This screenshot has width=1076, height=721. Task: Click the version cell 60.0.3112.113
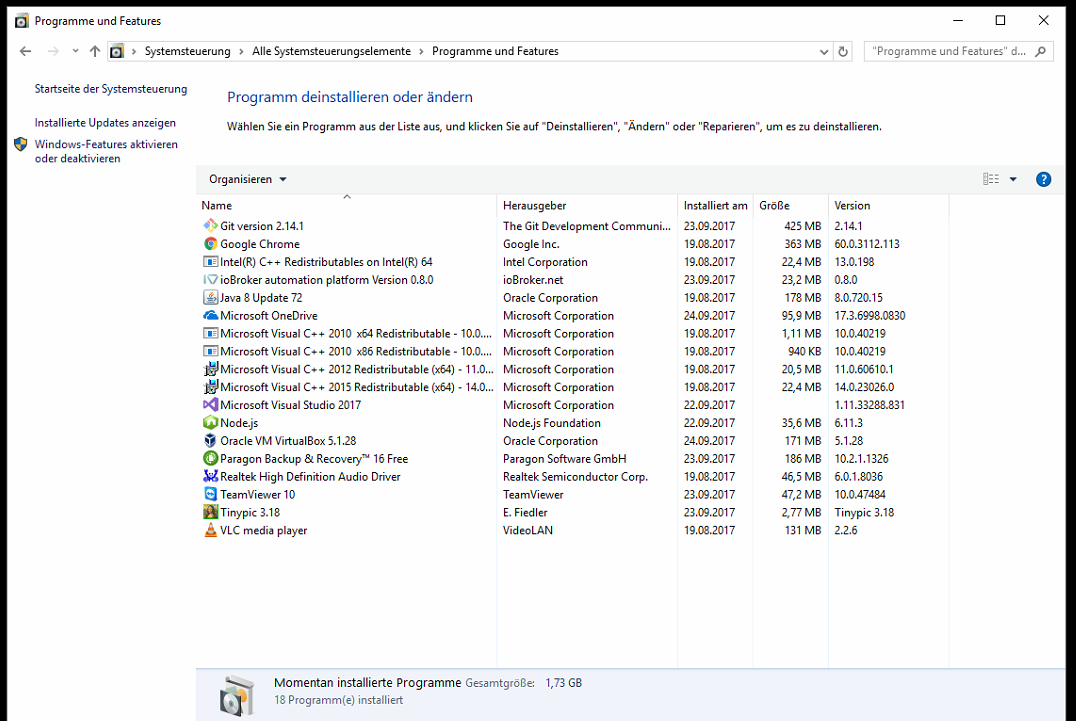[x=867, y=244]
